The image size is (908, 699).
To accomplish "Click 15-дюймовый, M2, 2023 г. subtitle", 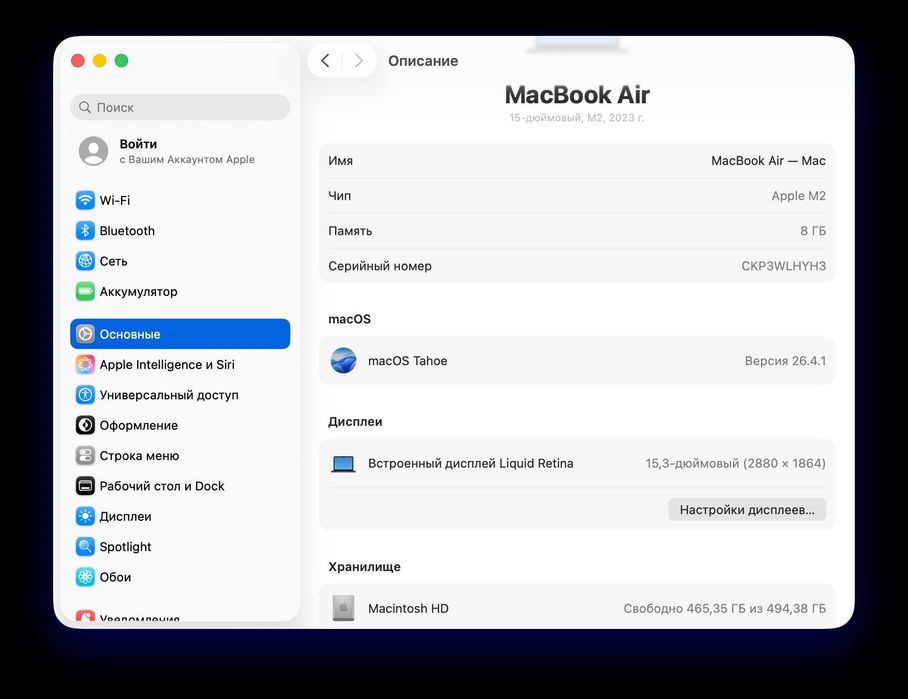I will coord(577,118).
